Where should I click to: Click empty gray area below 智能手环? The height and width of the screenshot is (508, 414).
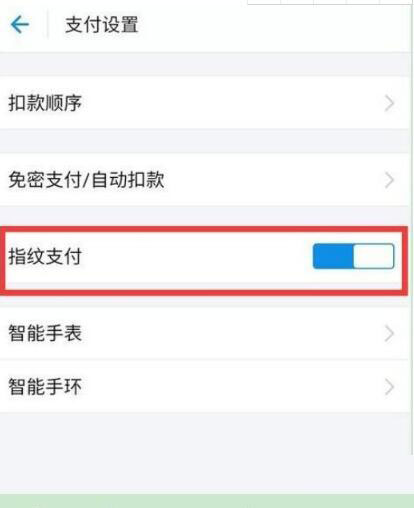coord(205,453)
